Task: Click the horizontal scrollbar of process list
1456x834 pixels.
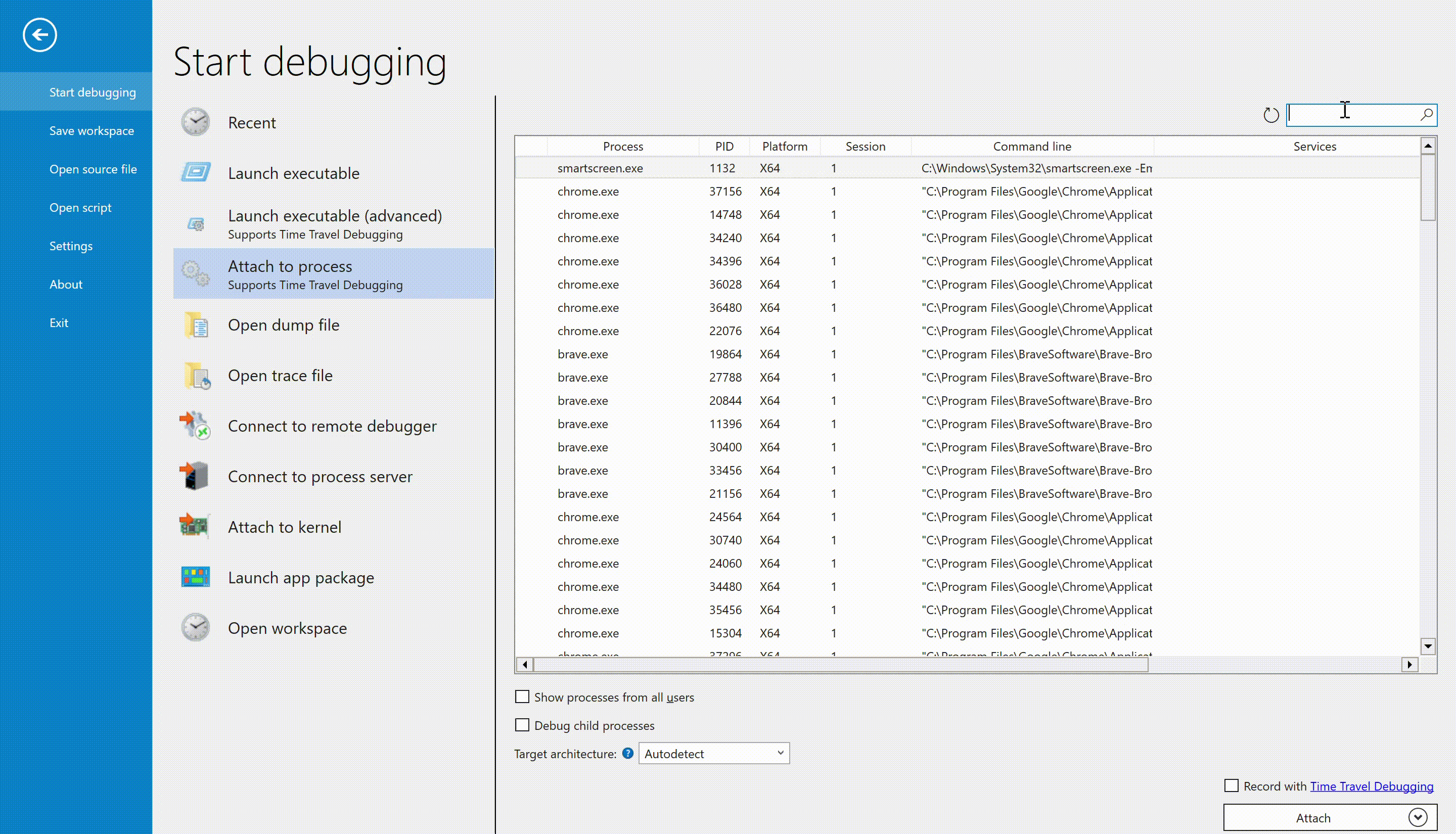Action: click(x=840, y=665)
